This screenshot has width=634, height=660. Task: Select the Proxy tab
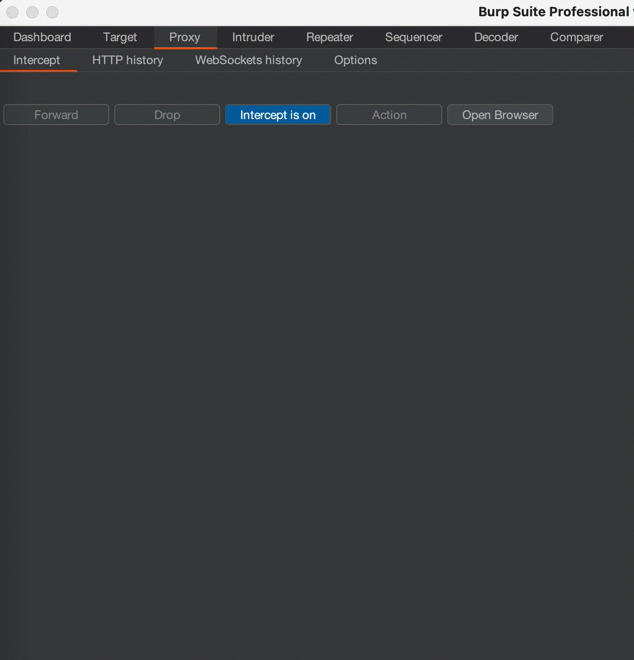(x=185, y=37)
